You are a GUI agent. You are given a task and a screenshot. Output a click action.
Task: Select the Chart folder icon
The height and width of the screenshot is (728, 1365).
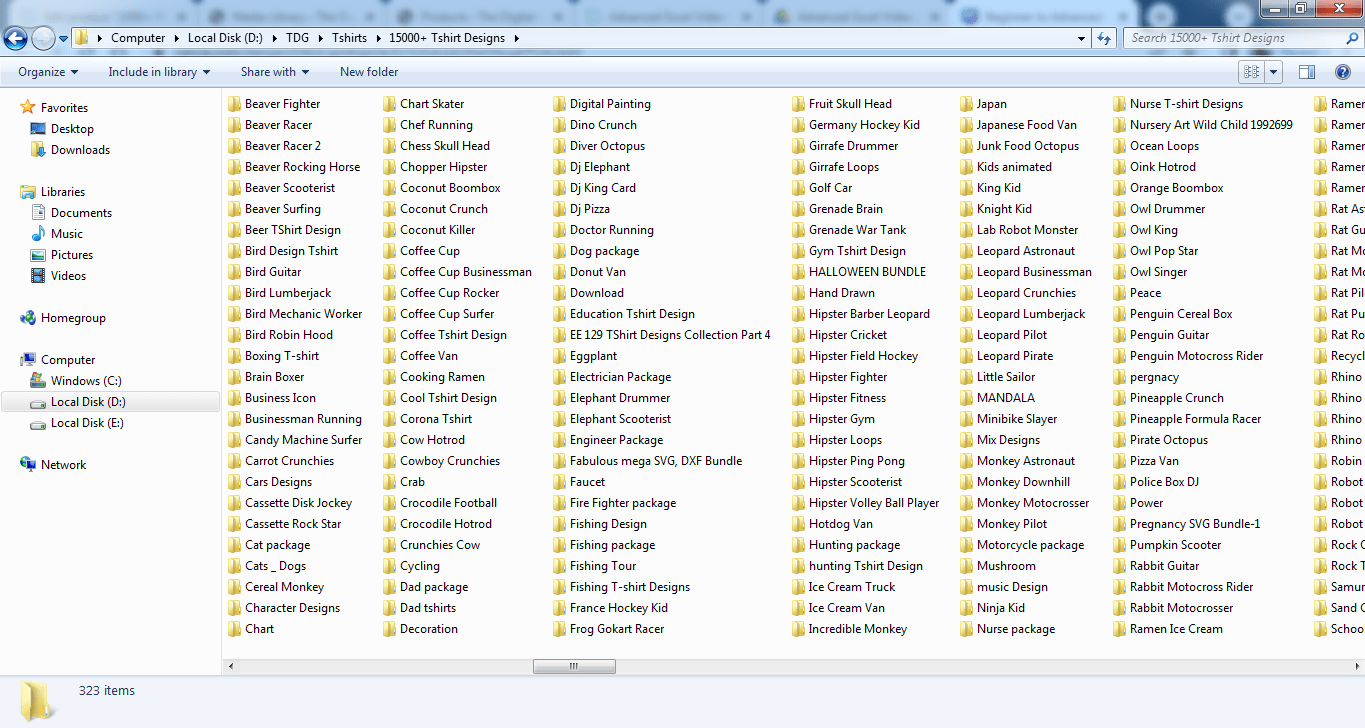pos(235,629)
